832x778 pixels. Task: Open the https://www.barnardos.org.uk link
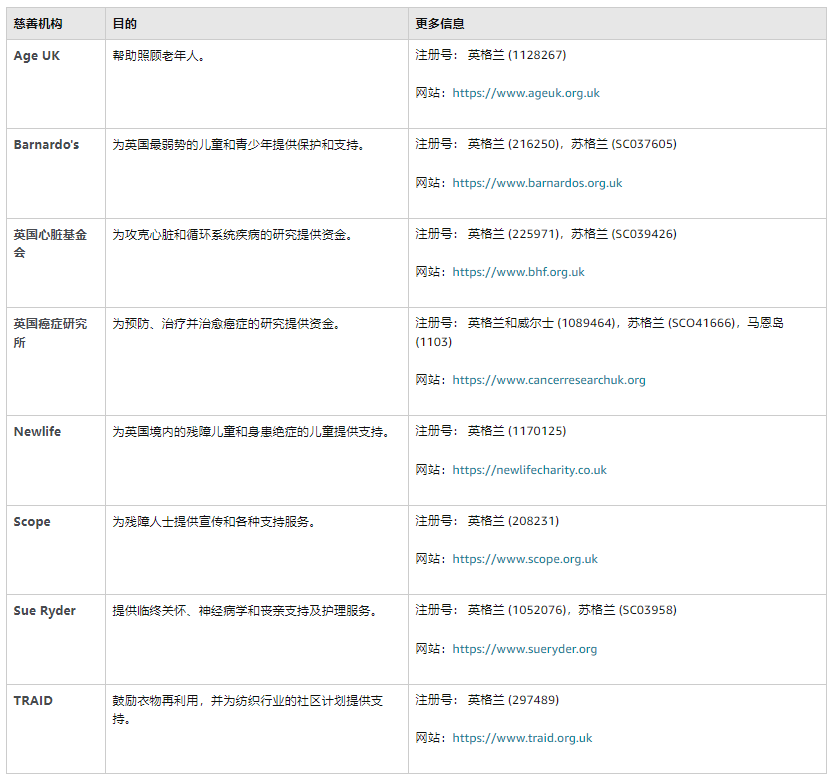tap(537, 183)
